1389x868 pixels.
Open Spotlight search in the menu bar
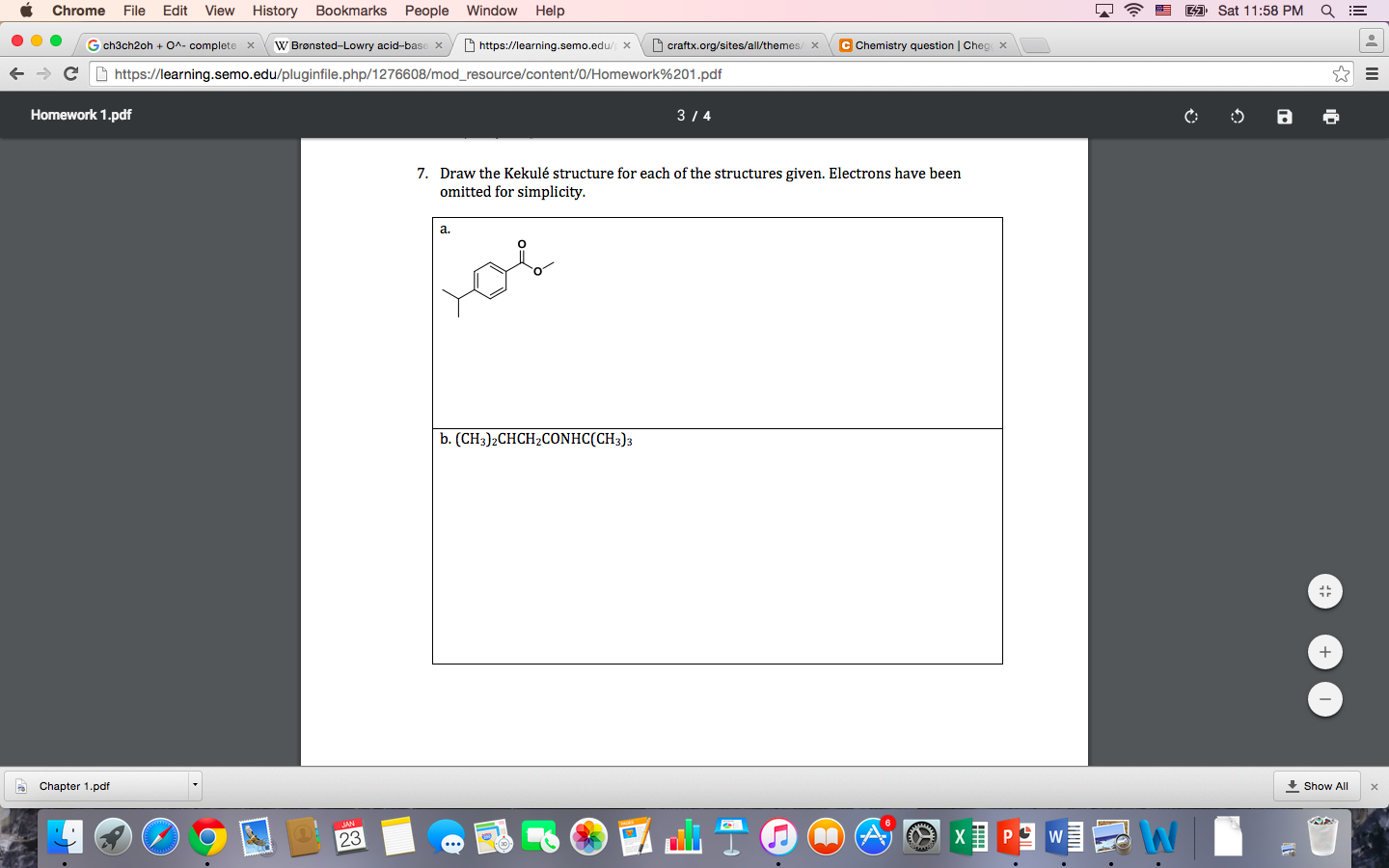point(1328,11)
